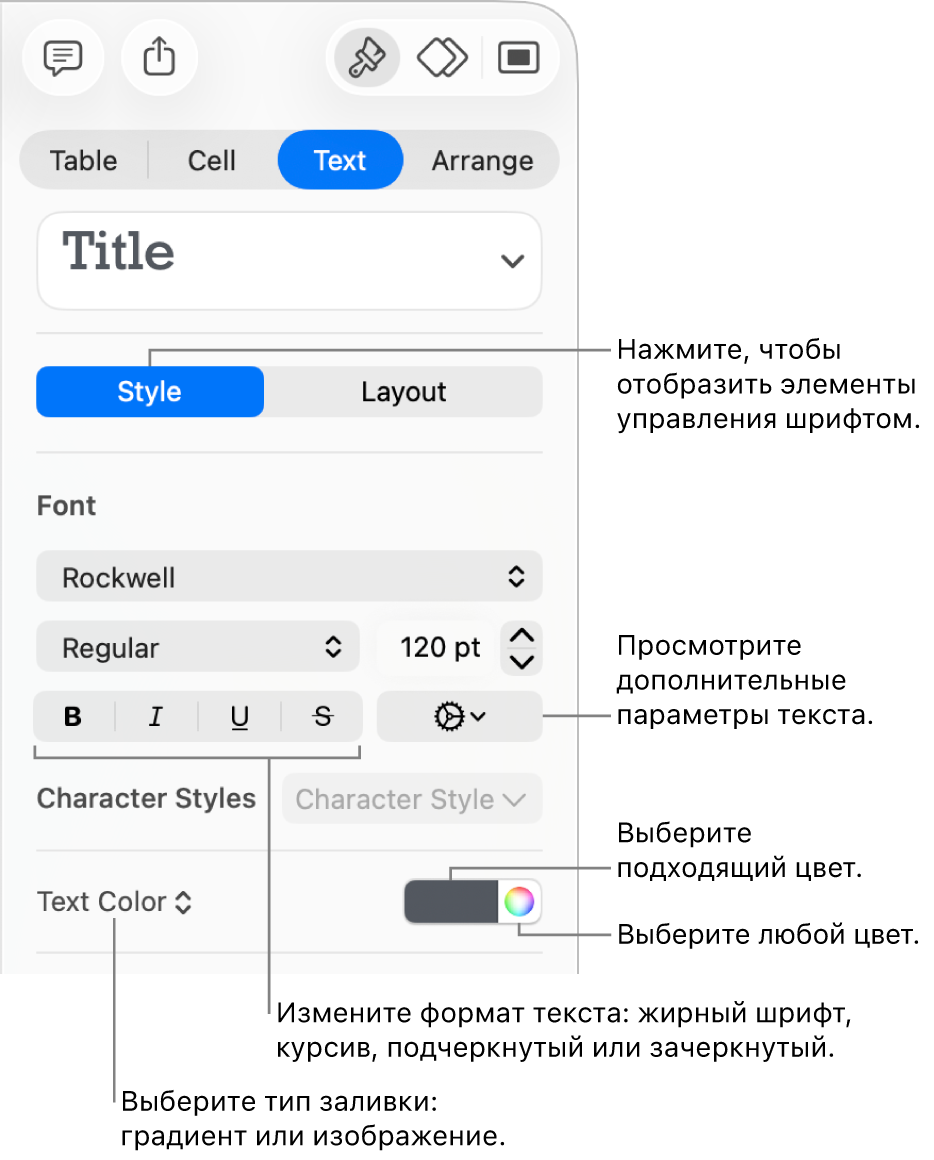Viewport: 934px width, 1160px height.
Task: Open advanced options gear menu
Action: 460,717
